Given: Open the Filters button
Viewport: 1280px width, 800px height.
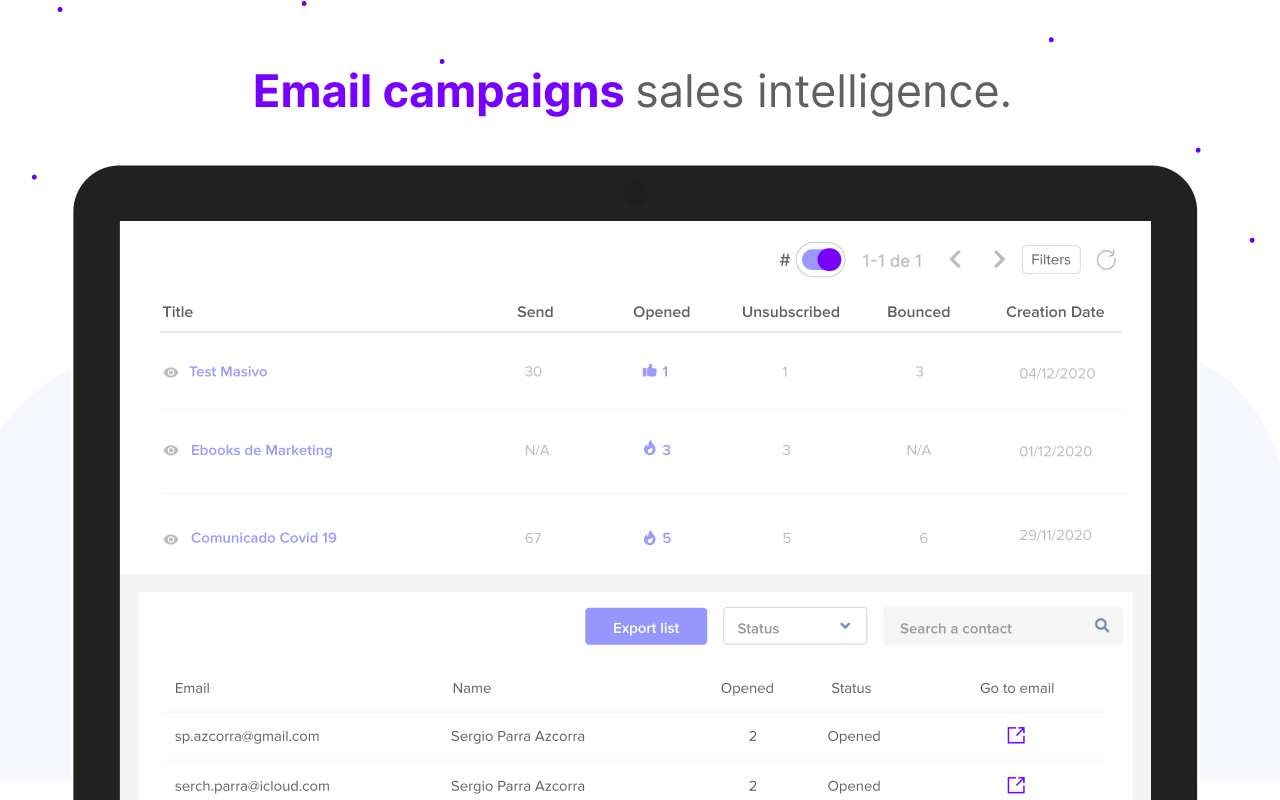Looking at the screenshot, I should coord(1051,260).
